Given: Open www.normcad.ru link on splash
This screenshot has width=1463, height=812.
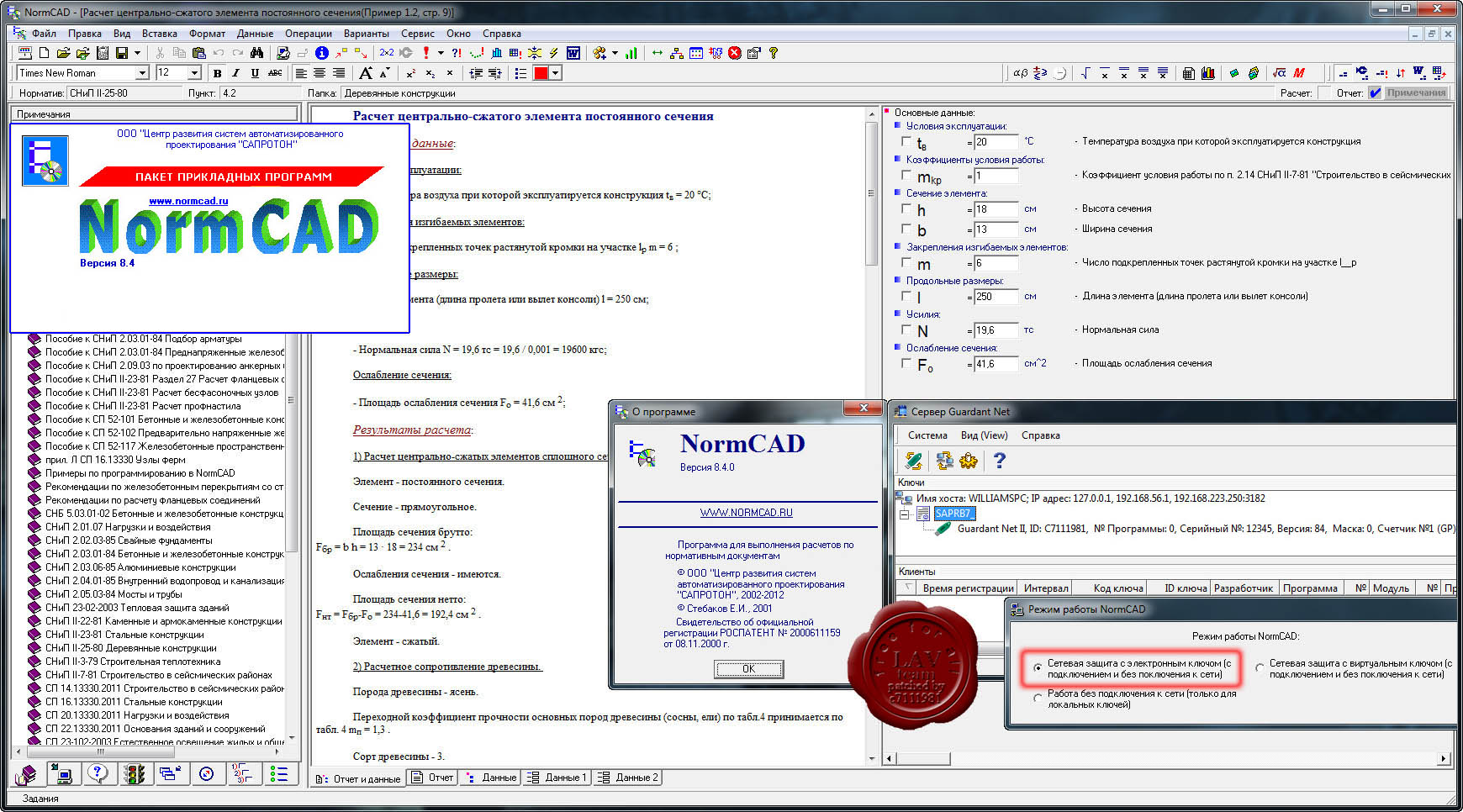Looking at the screenshot, I should point(188,201).
